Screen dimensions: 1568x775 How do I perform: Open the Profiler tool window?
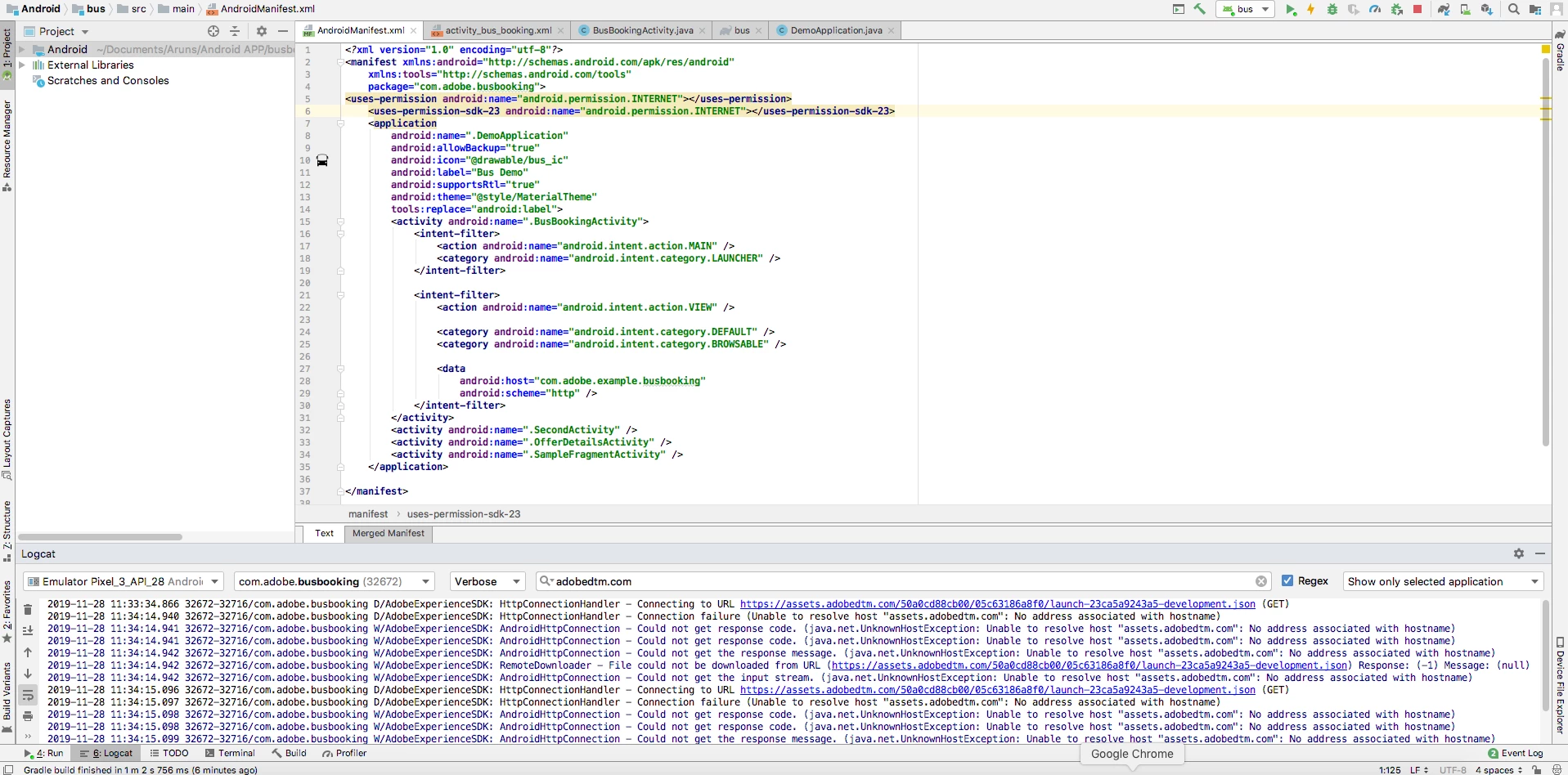[x=344, y=753]
